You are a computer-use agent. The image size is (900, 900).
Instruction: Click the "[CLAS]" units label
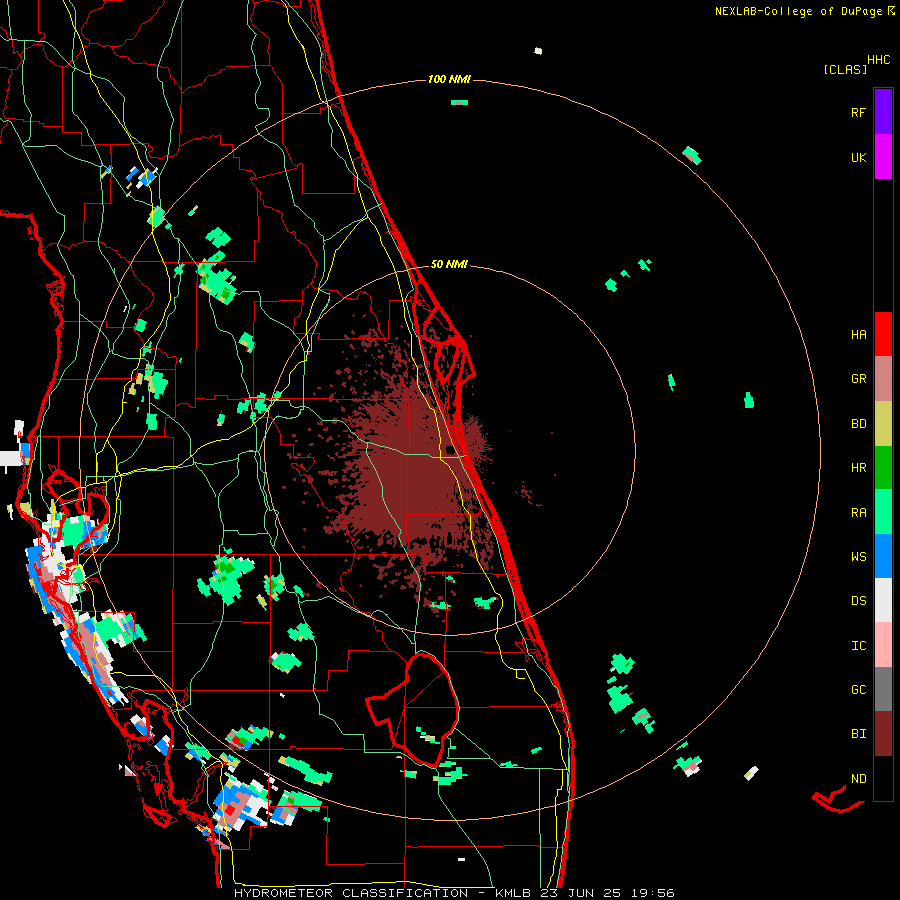[x=845, y=69]
